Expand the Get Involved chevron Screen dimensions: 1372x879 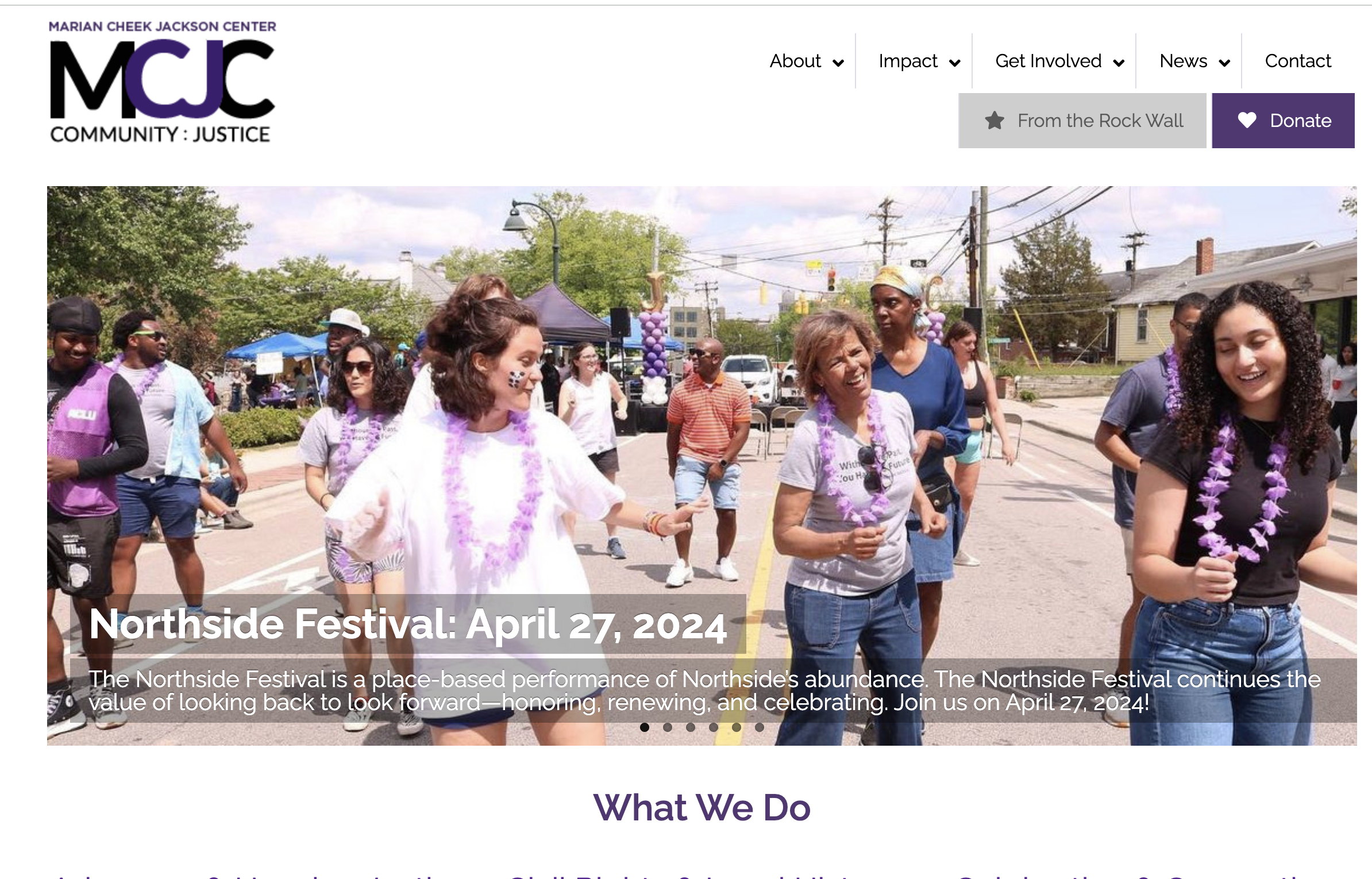pyautogui.click(x=1119, y=63)
